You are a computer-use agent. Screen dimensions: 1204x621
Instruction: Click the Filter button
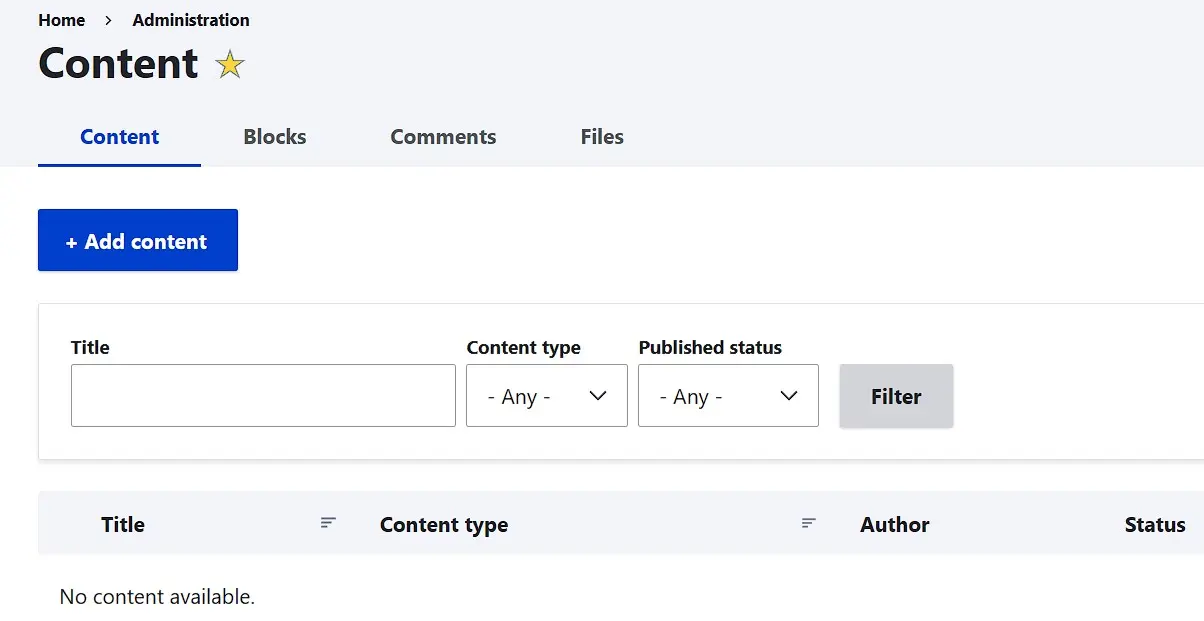pos(895,395)
